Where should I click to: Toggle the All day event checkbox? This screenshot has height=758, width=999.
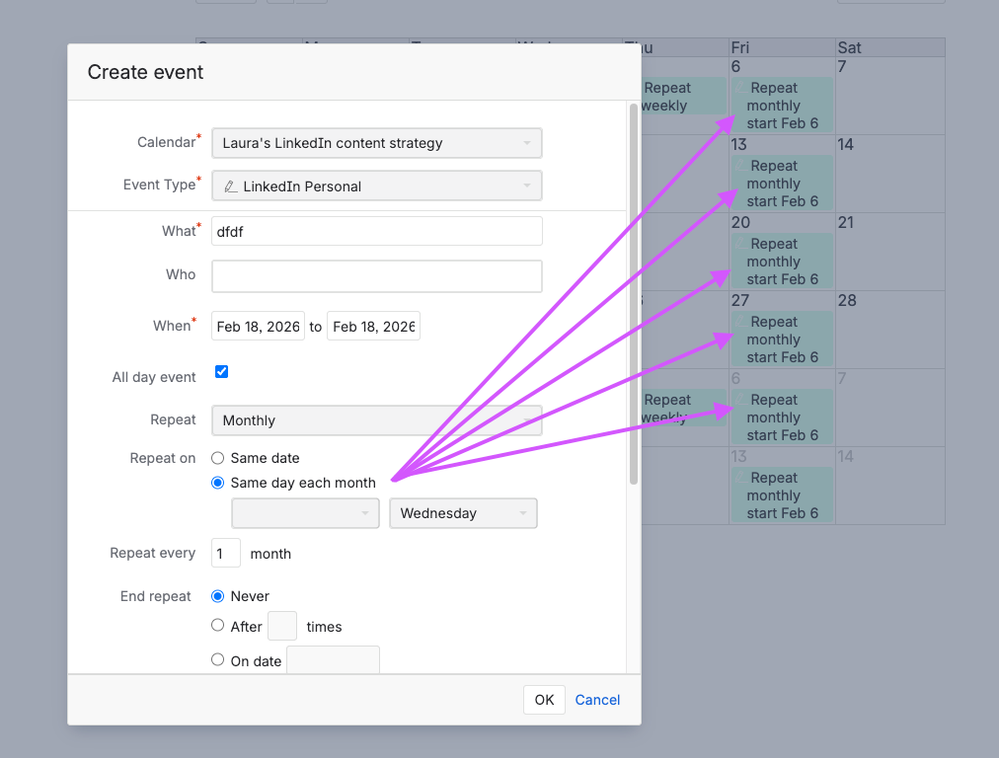pos(221,371)
